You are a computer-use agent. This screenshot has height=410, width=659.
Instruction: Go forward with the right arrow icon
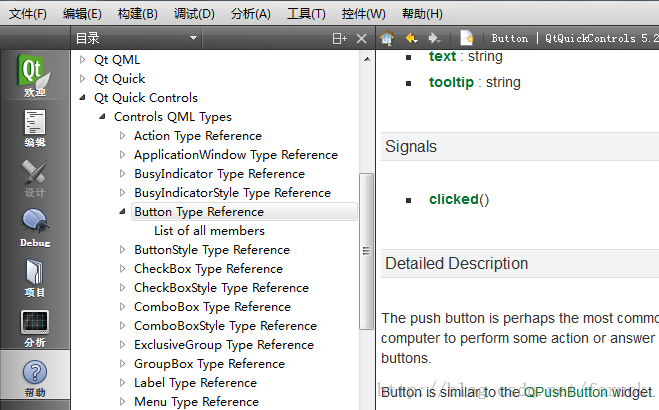(434, 38)
